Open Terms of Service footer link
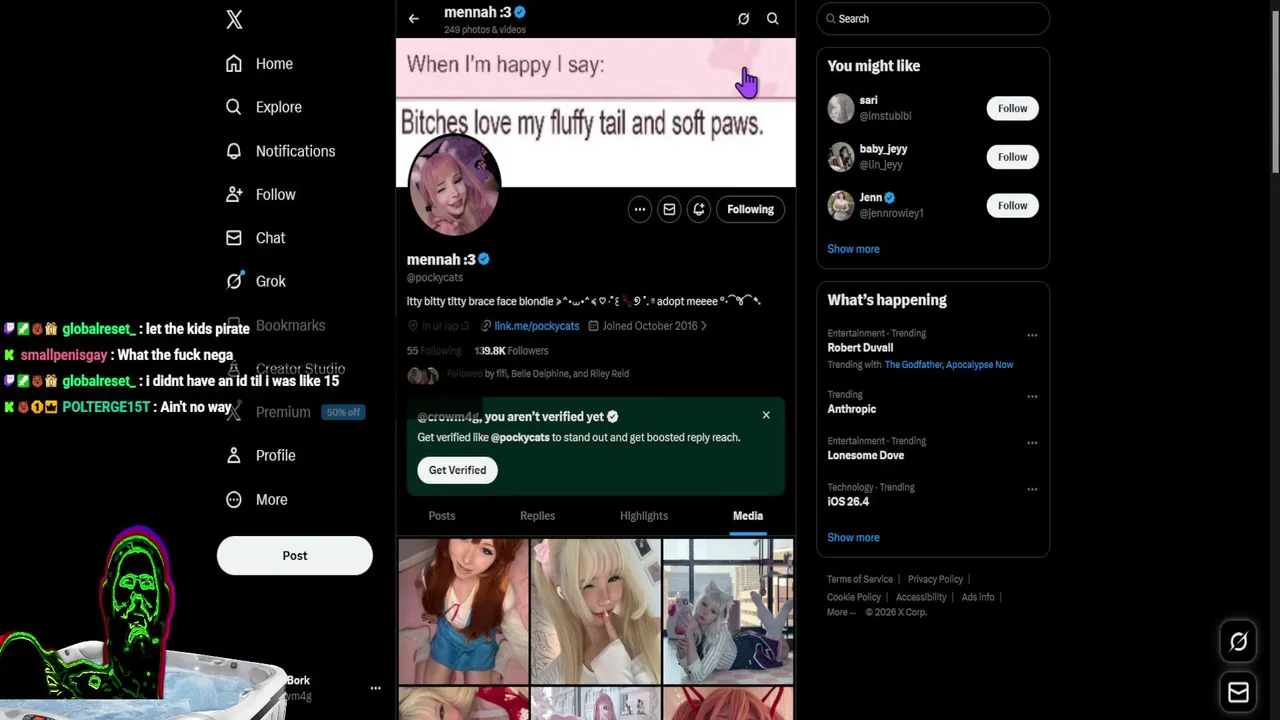The width and height of the screenshot is (1280, 720). click(x=859, y=579)
